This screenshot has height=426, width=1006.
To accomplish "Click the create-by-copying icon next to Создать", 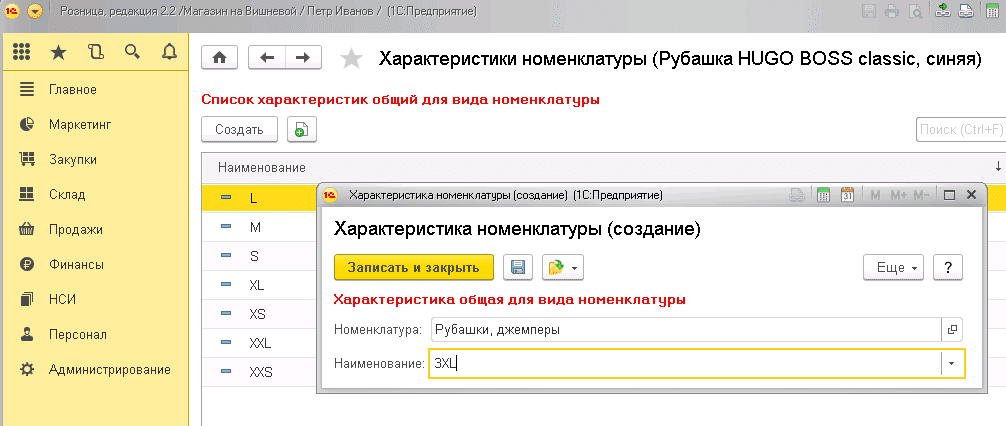I will 301,129.
